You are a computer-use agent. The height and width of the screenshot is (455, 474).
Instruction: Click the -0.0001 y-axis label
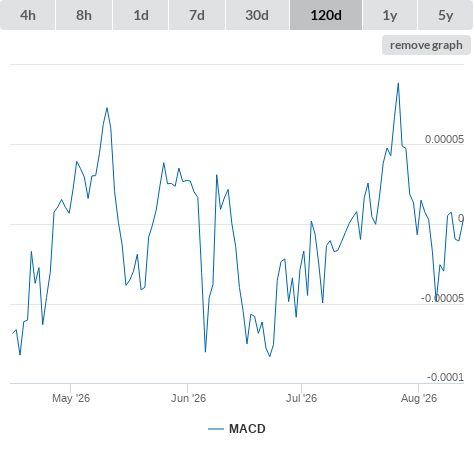pyautogui.click(x=445, y=377)
